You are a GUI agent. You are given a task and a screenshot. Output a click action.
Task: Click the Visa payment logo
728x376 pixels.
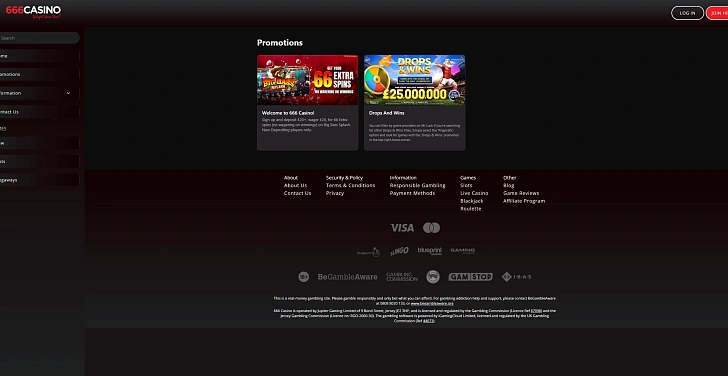[402, 228]
